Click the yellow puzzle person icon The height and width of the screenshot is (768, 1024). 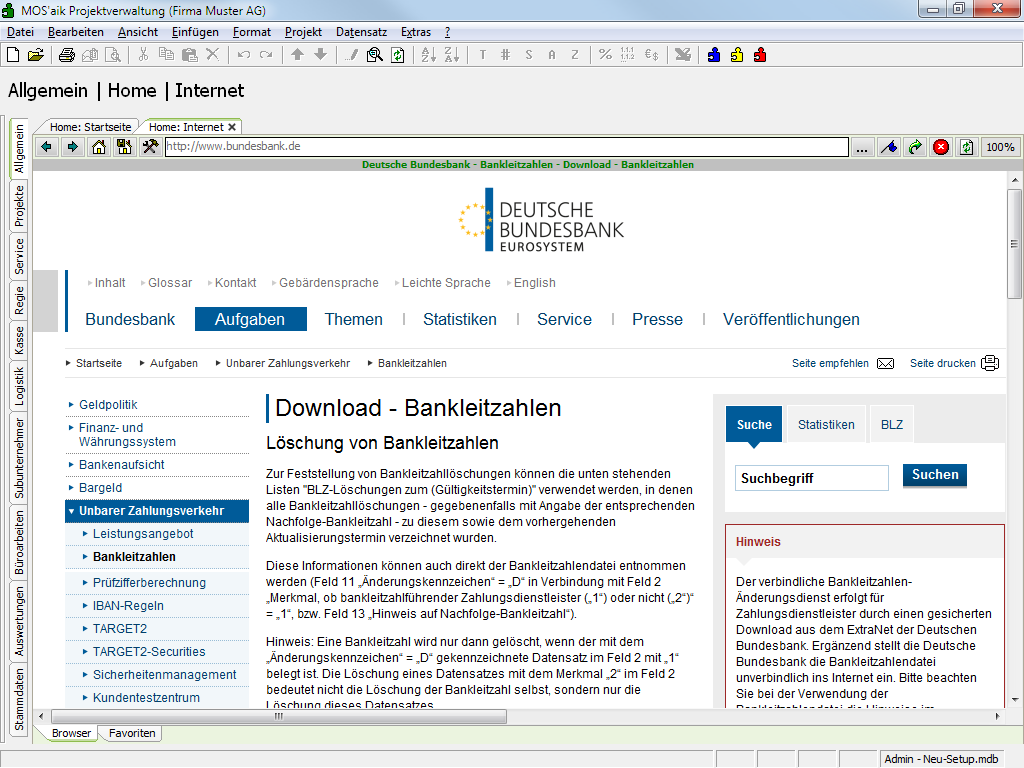click(x=737, y=55)
